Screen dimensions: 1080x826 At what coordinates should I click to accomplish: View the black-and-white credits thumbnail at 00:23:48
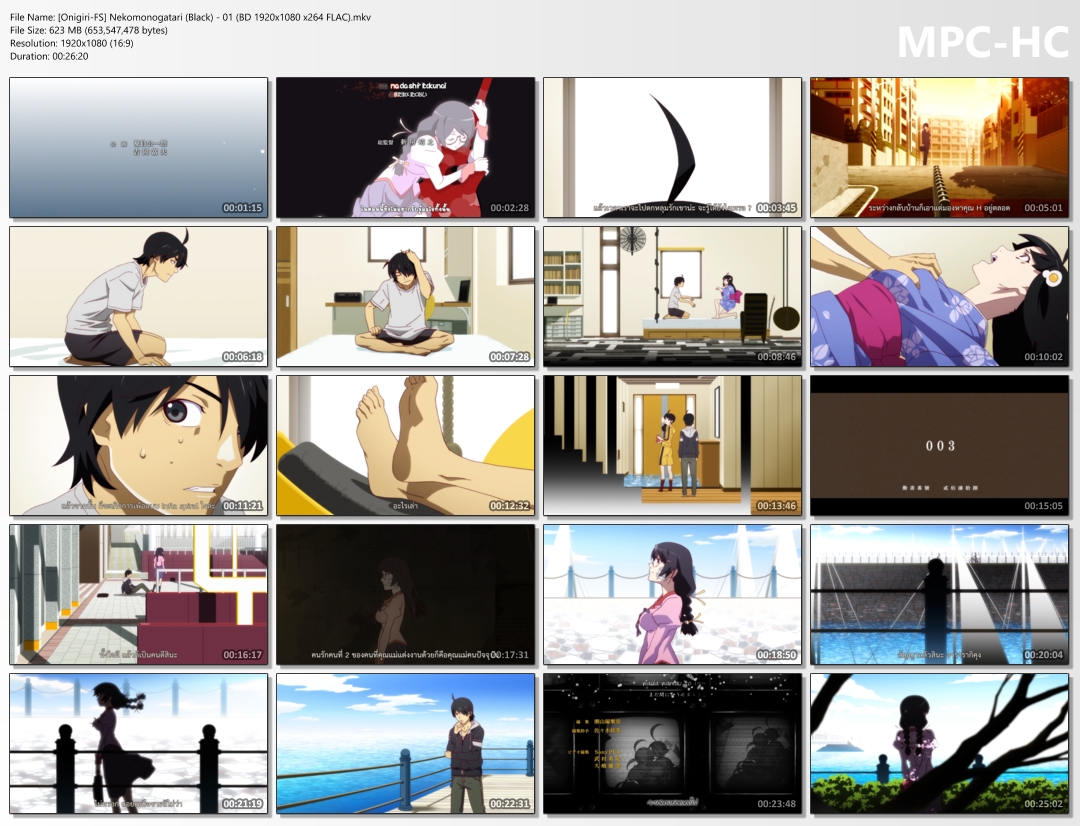click(672, 744)
